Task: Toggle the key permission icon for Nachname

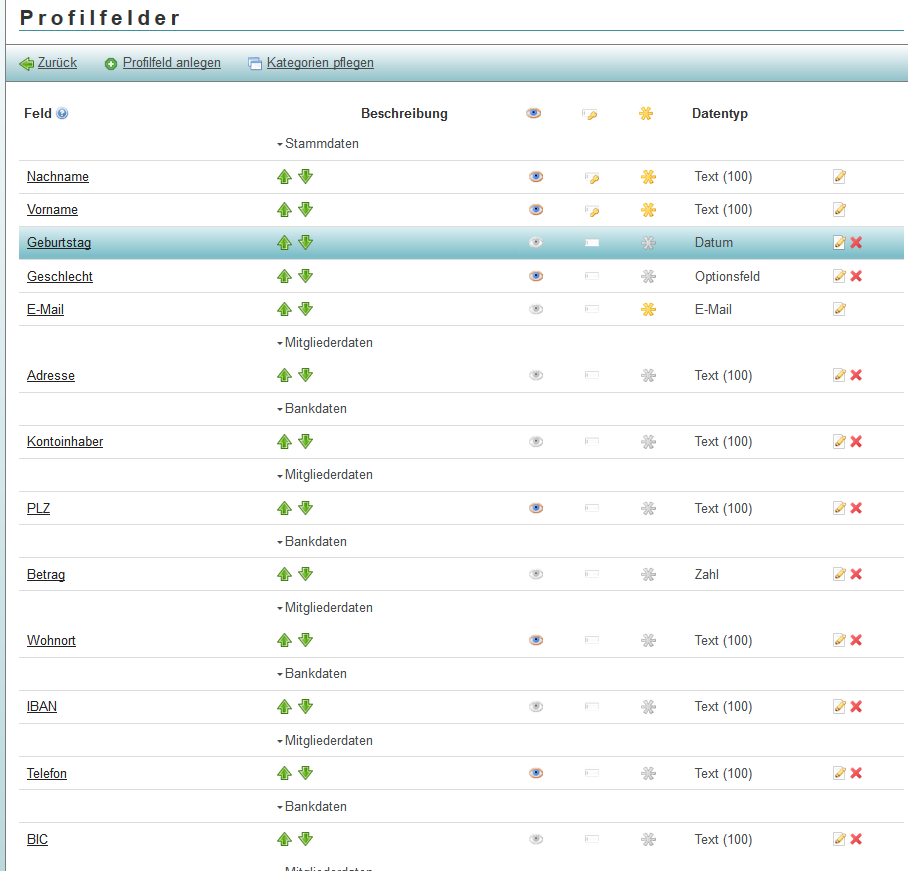Action: [591, 178]
